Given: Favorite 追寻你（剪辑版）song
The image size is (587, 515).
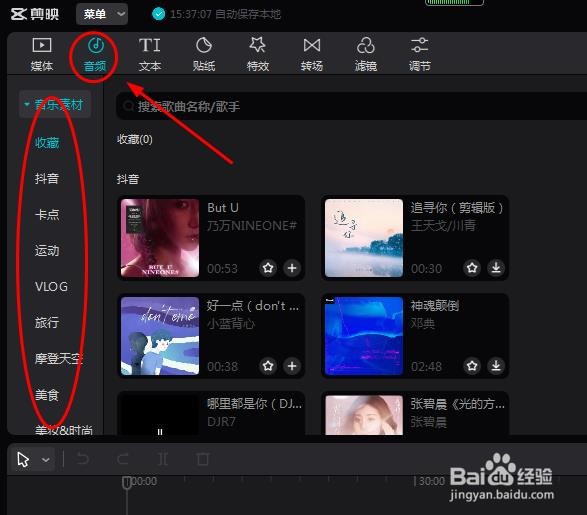Looking at the screenshot, I should pos(472,268).
